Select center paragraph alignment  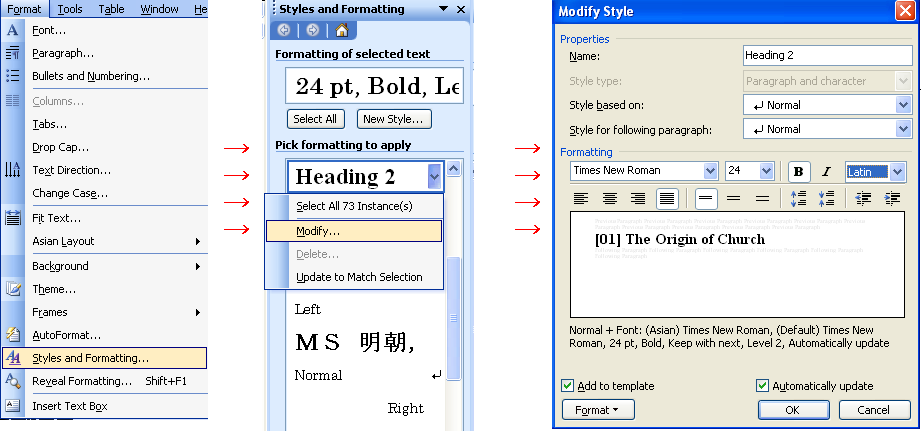[x=610, y=199]
